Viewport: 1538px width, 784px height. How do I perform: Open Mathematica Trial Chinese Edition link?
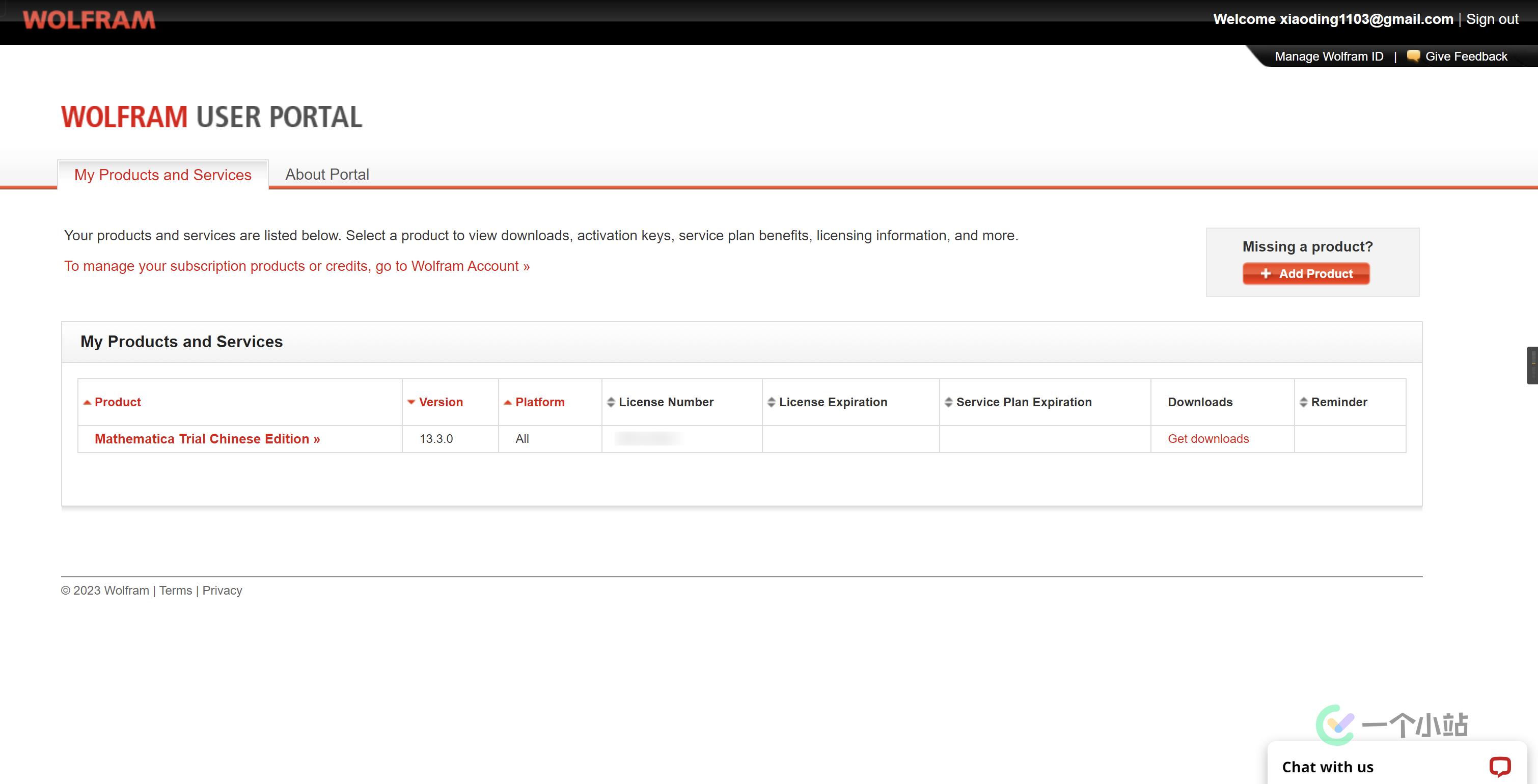pos(207,438)
